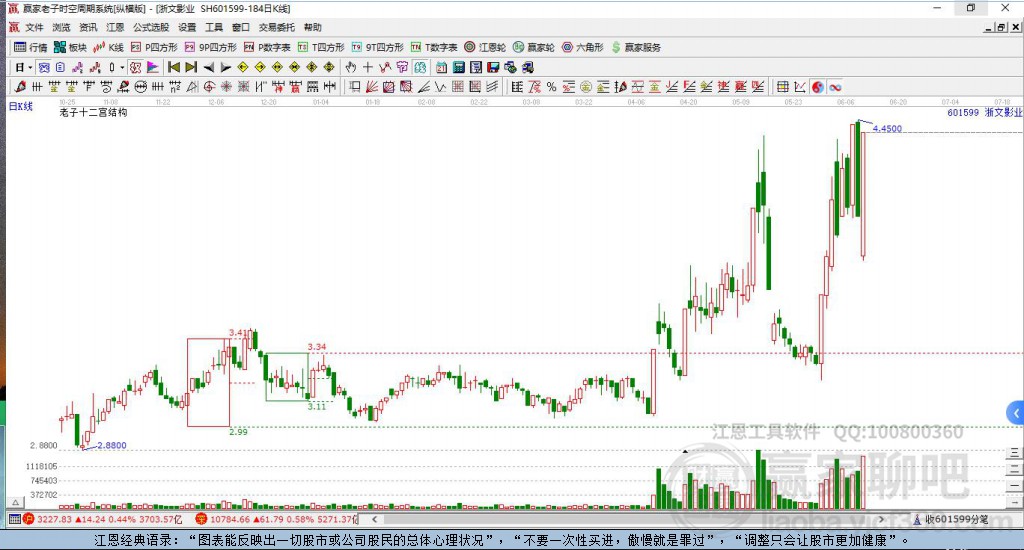Open the 公式选股 menu
The height and width of the screenshot is (550, 1024).
pyautogui.click(x=151, y=27)
